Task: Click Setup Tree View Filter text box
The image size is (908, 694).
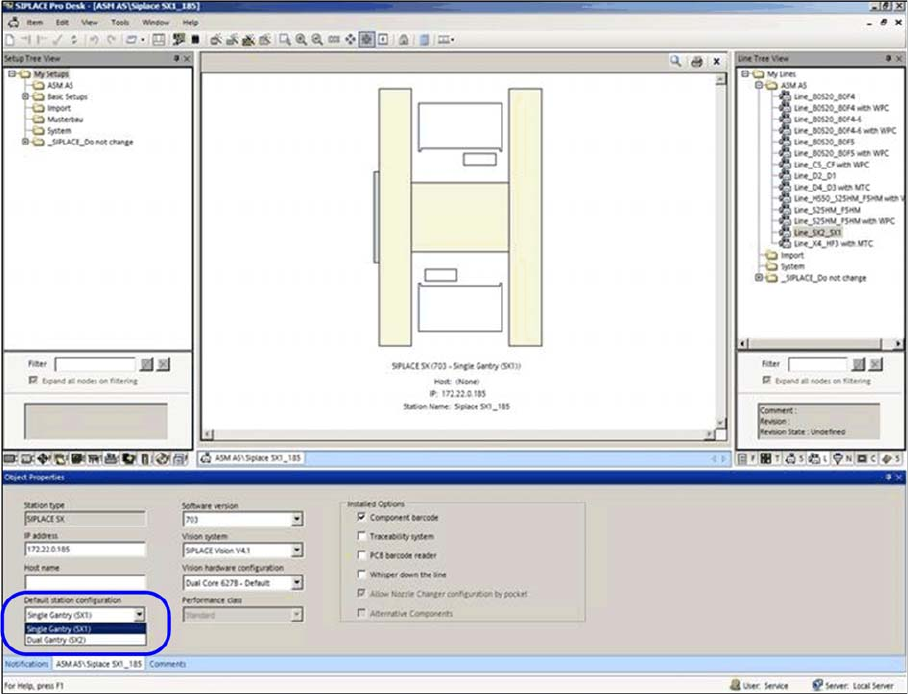Action: pyautogui.click(x=96, y=364)
